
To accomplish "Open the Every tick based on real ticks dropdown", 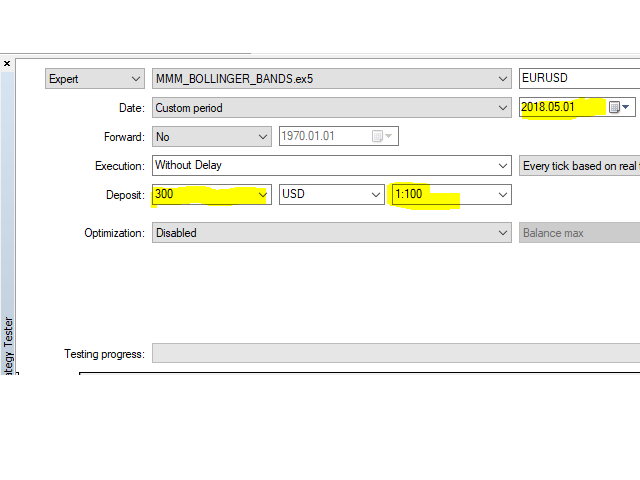I will (580, 166).
